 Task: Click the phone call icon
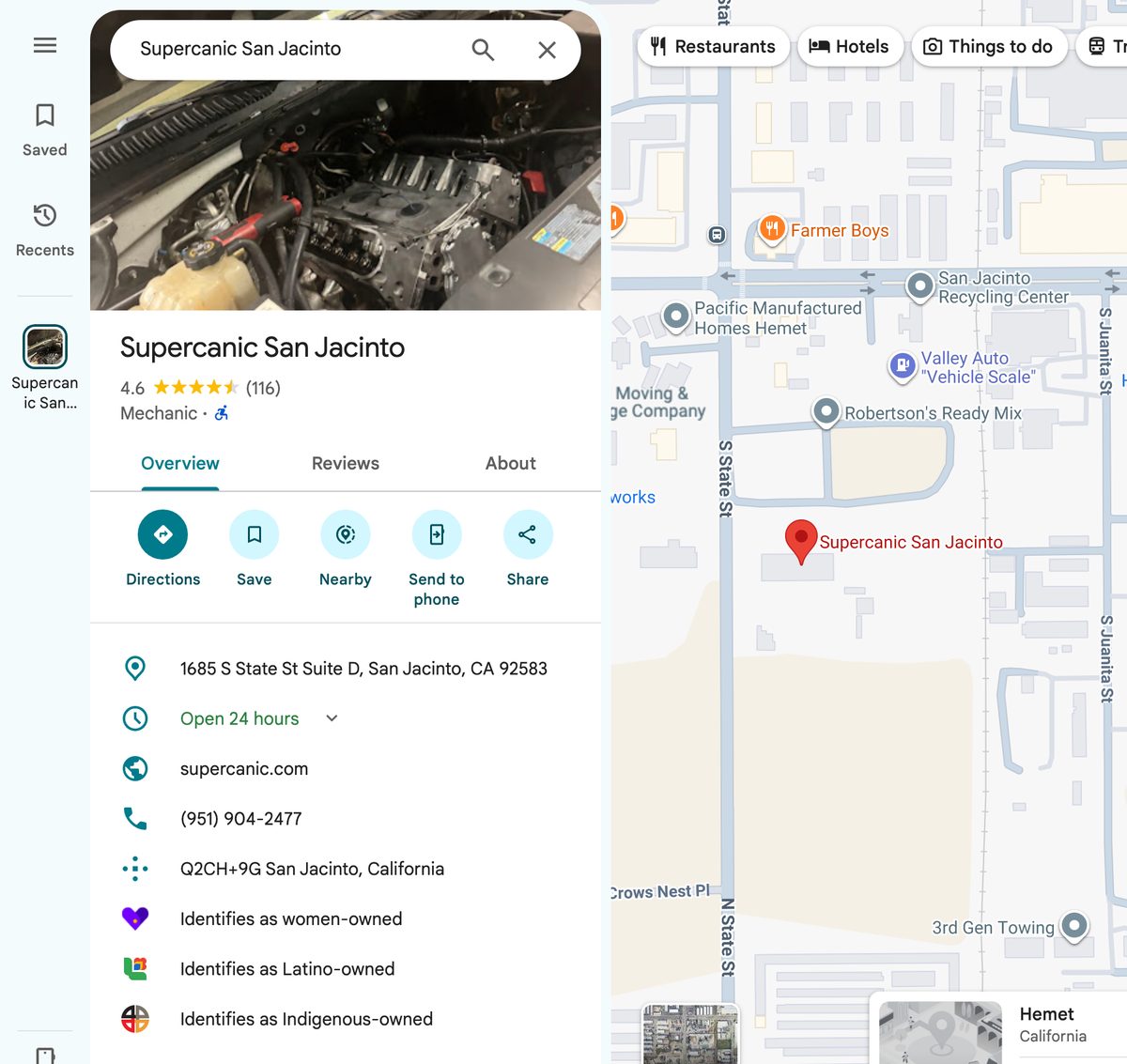[x=135, y=819]
